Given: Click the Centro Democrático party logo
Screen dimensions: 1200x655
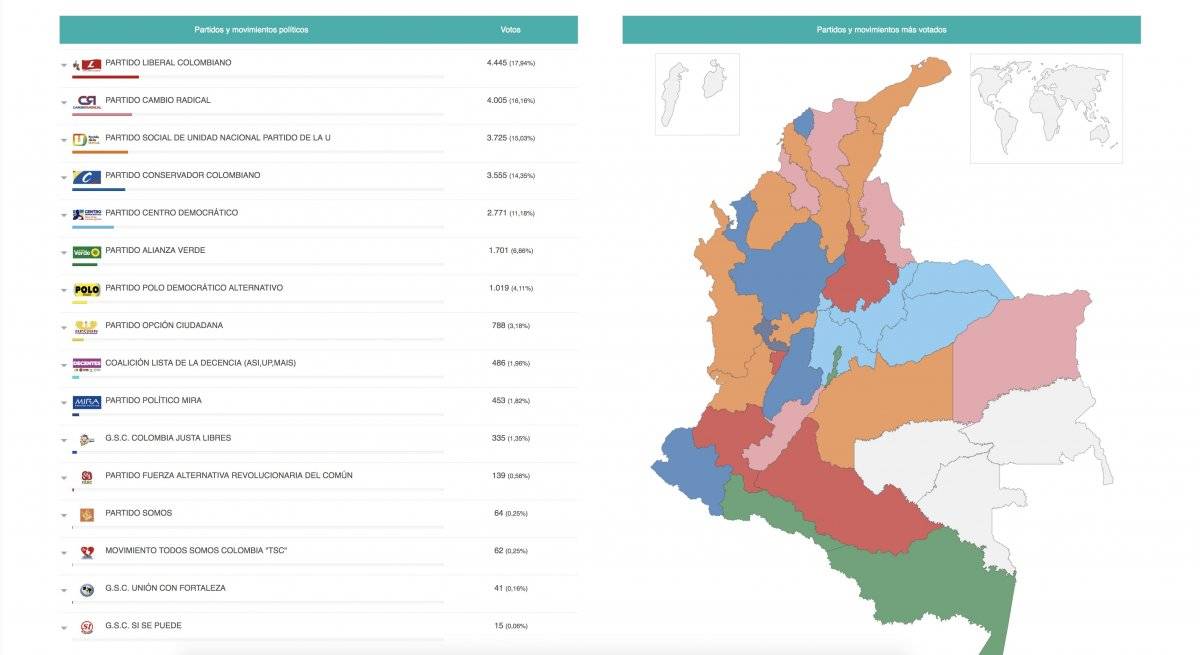Looking at the screenshot, I should [x=87, y=214].
